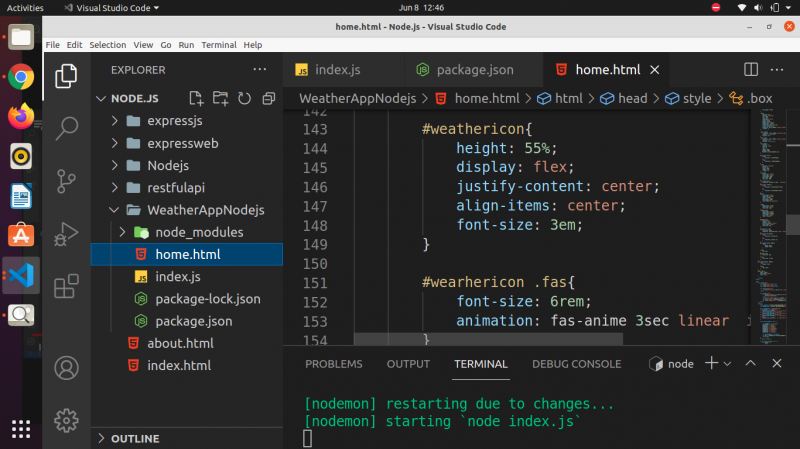This screenshot has height=449, width=800.
Task: Switch to the index.js editor tab
Action: [344, 70]
